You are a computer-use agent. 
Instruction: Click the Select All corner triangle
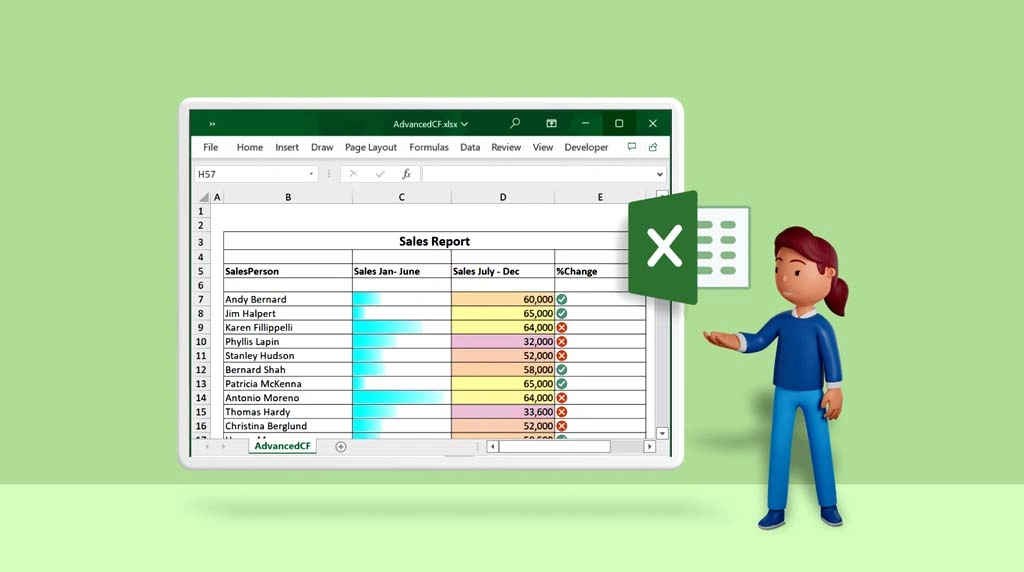point(204,197)
